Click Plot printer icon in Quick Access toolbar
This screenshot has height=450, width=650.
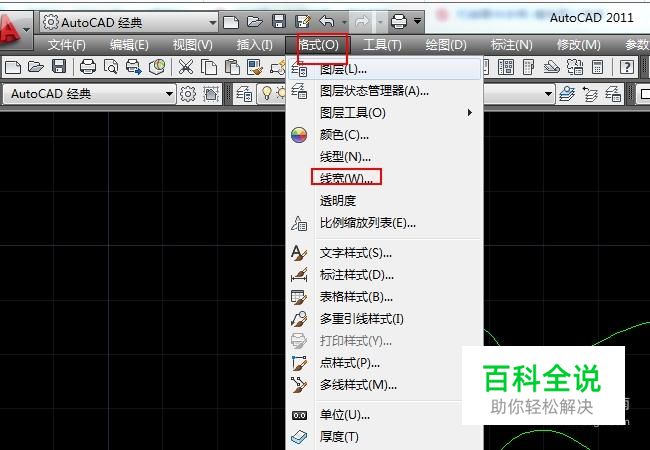coord(399,21)
